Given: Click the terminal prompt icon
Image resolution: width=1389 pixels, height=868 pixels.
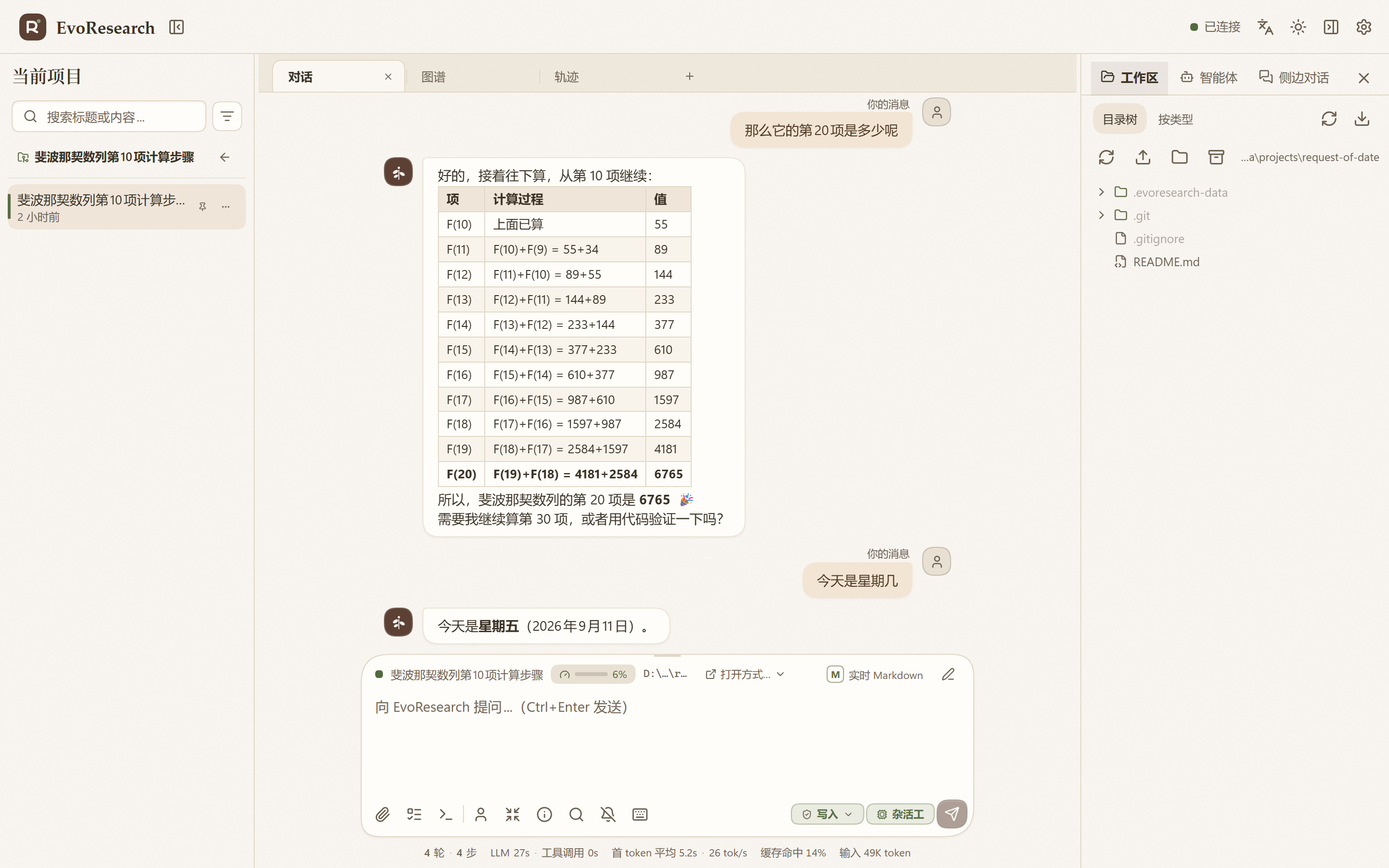Looking at the screenshot, I should pyautogui.click(x=446, y=814).
